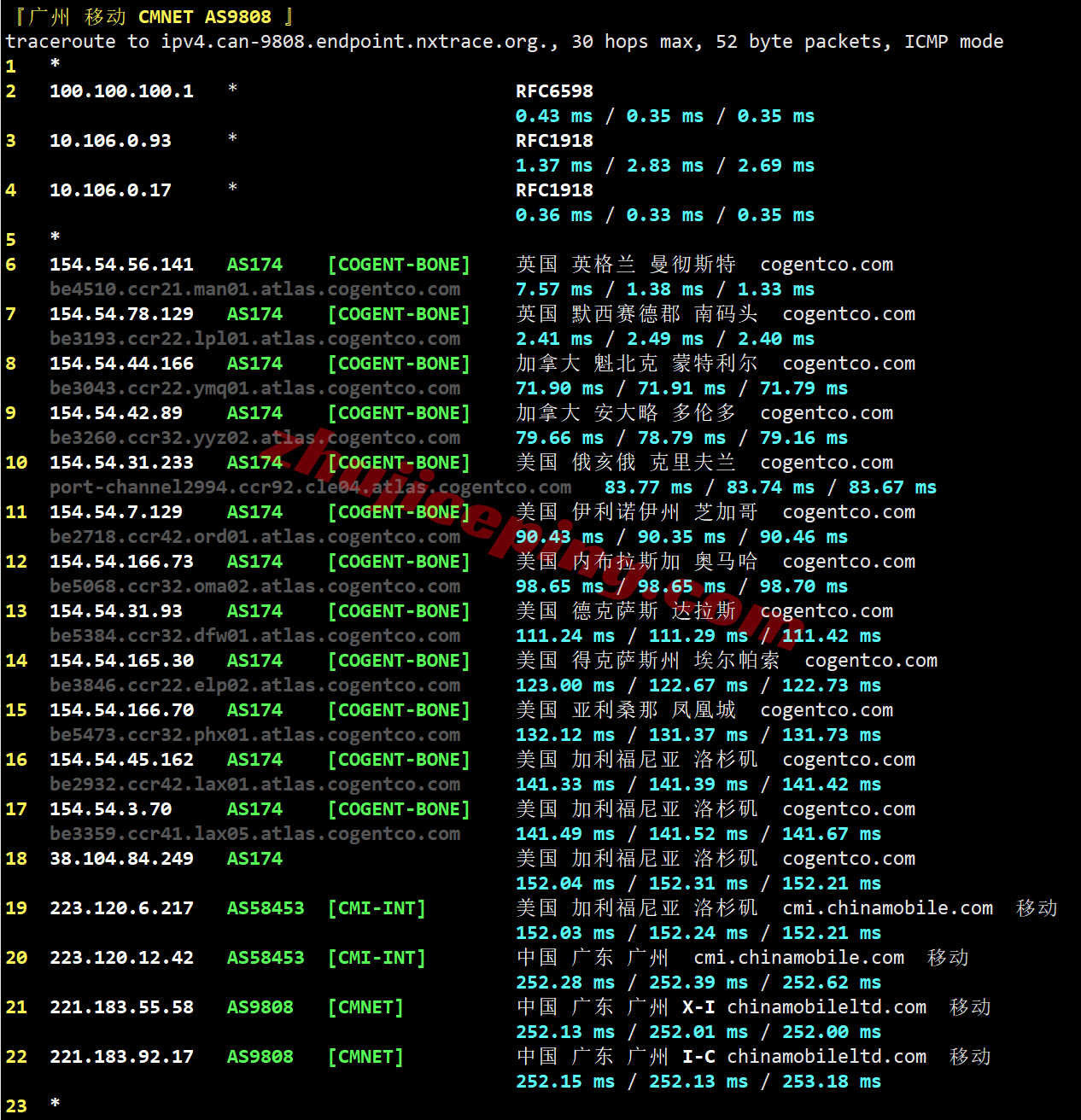
Task: Click hostname "be3043.ccr22.ymq01.atlas.cogentco.com"
Action: [255, 388]
